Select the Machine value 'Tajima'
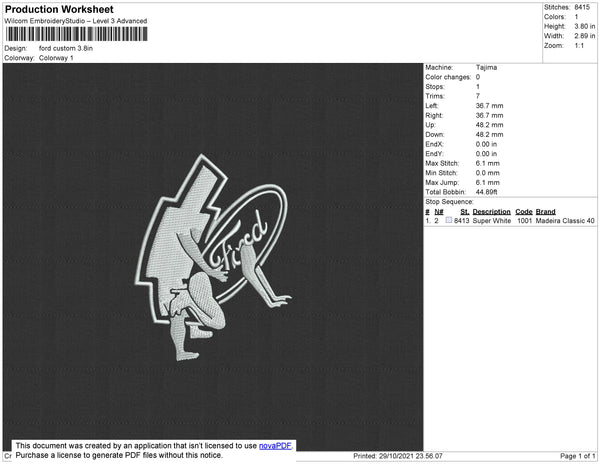The image size is (600, 464). tap(486, 67)
